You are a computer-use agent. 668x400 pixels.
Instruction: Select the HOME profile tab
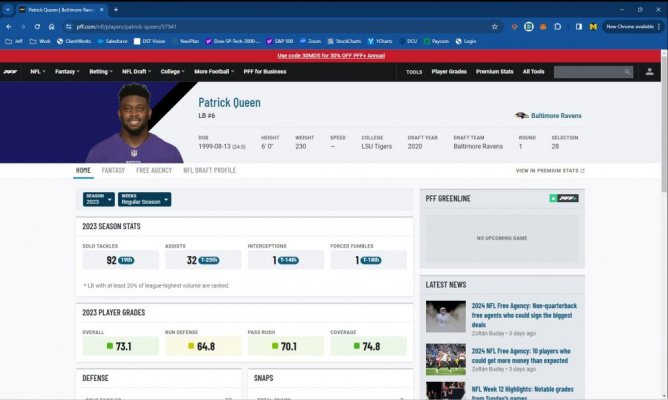point(83,170)
